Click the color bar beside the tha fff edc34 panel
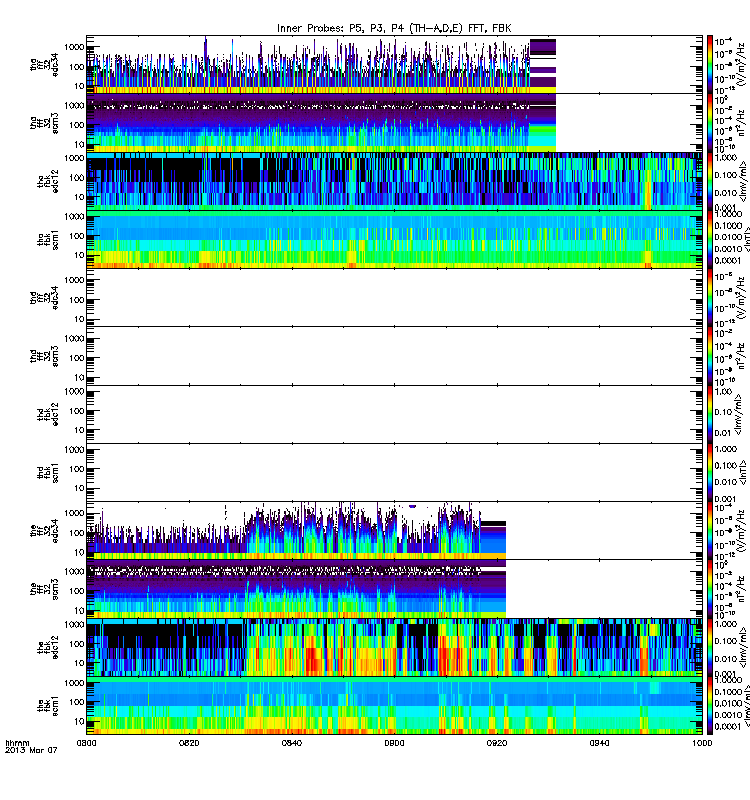Screen dimensions: 750x800 click(x=710, y=64)
